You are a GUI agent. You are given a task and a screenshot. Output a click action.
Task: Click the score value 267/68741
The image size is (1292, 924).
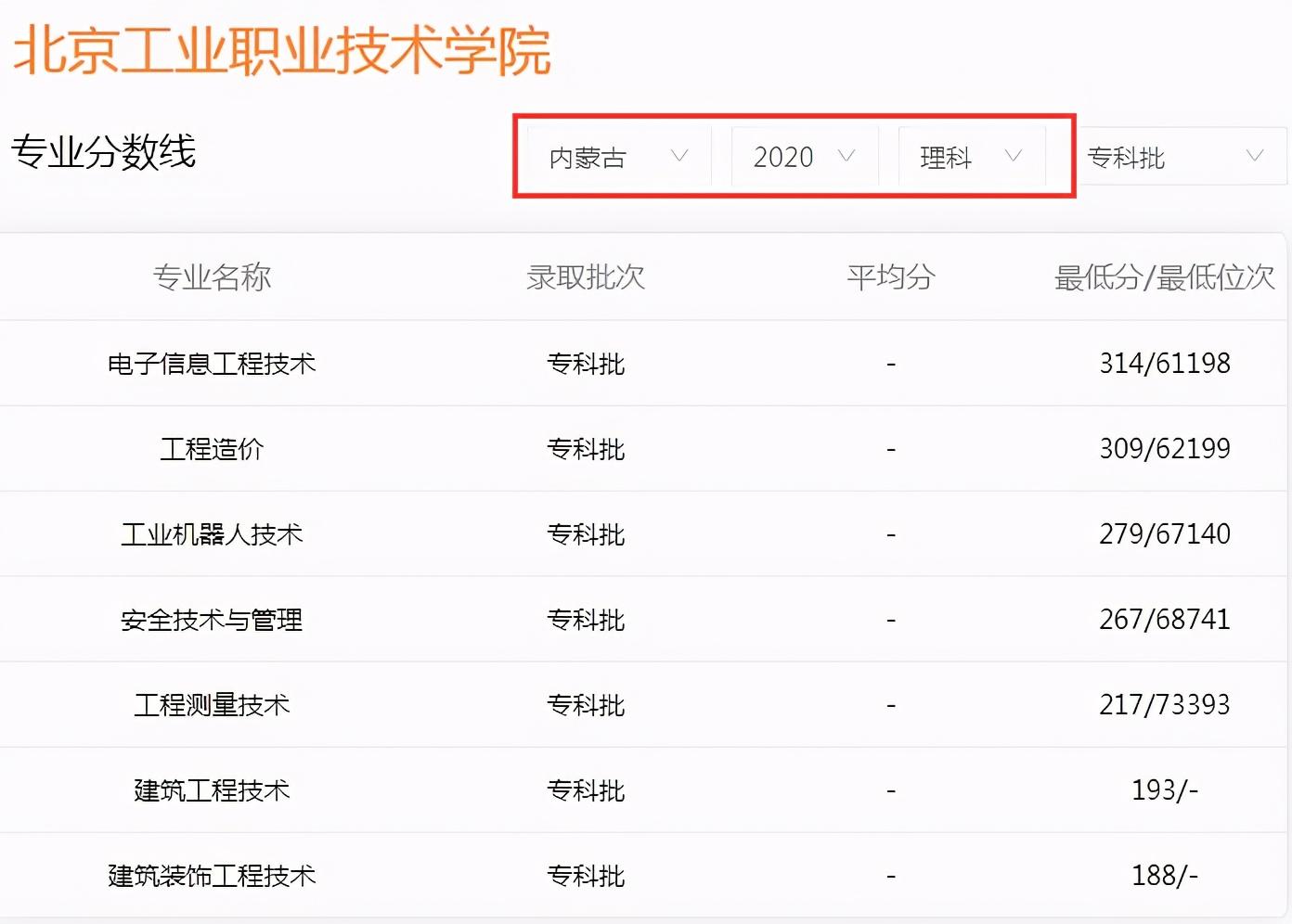1165,620
